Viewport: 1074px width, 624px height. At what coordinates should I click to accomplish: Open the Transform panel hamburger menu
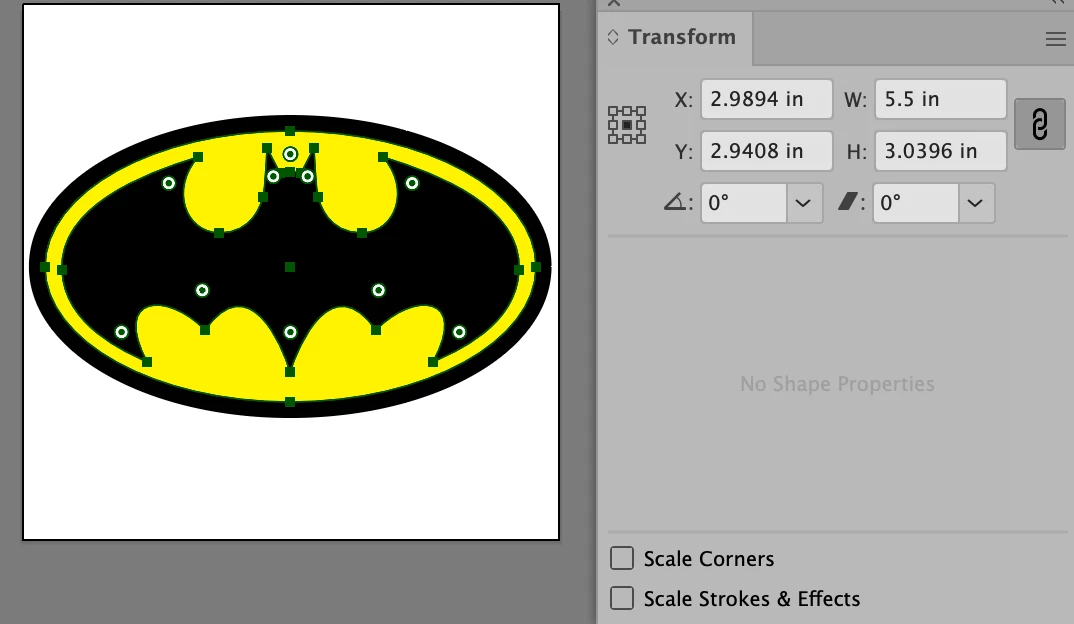point(1056,40)
